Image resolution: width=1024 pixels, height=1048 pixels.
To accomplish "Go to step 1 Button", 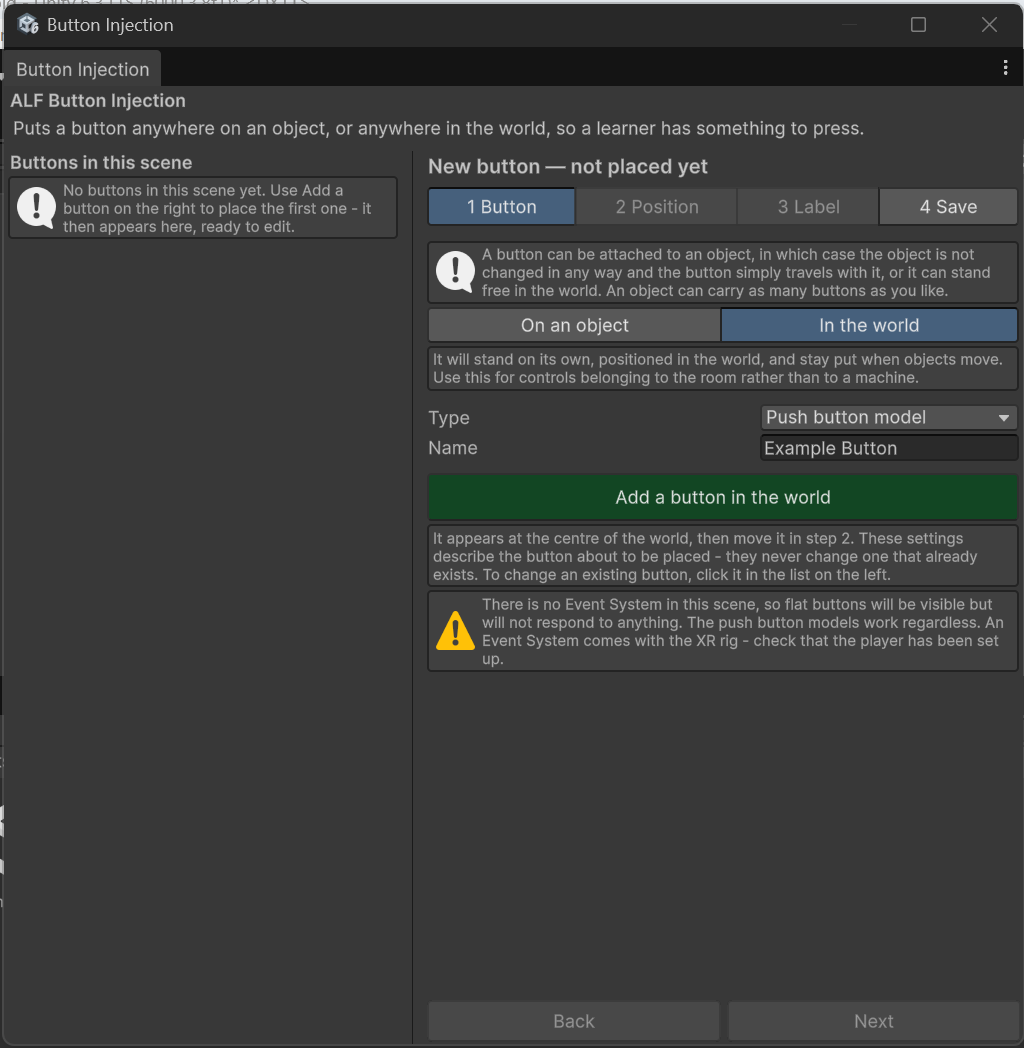I will click(501, 207).
